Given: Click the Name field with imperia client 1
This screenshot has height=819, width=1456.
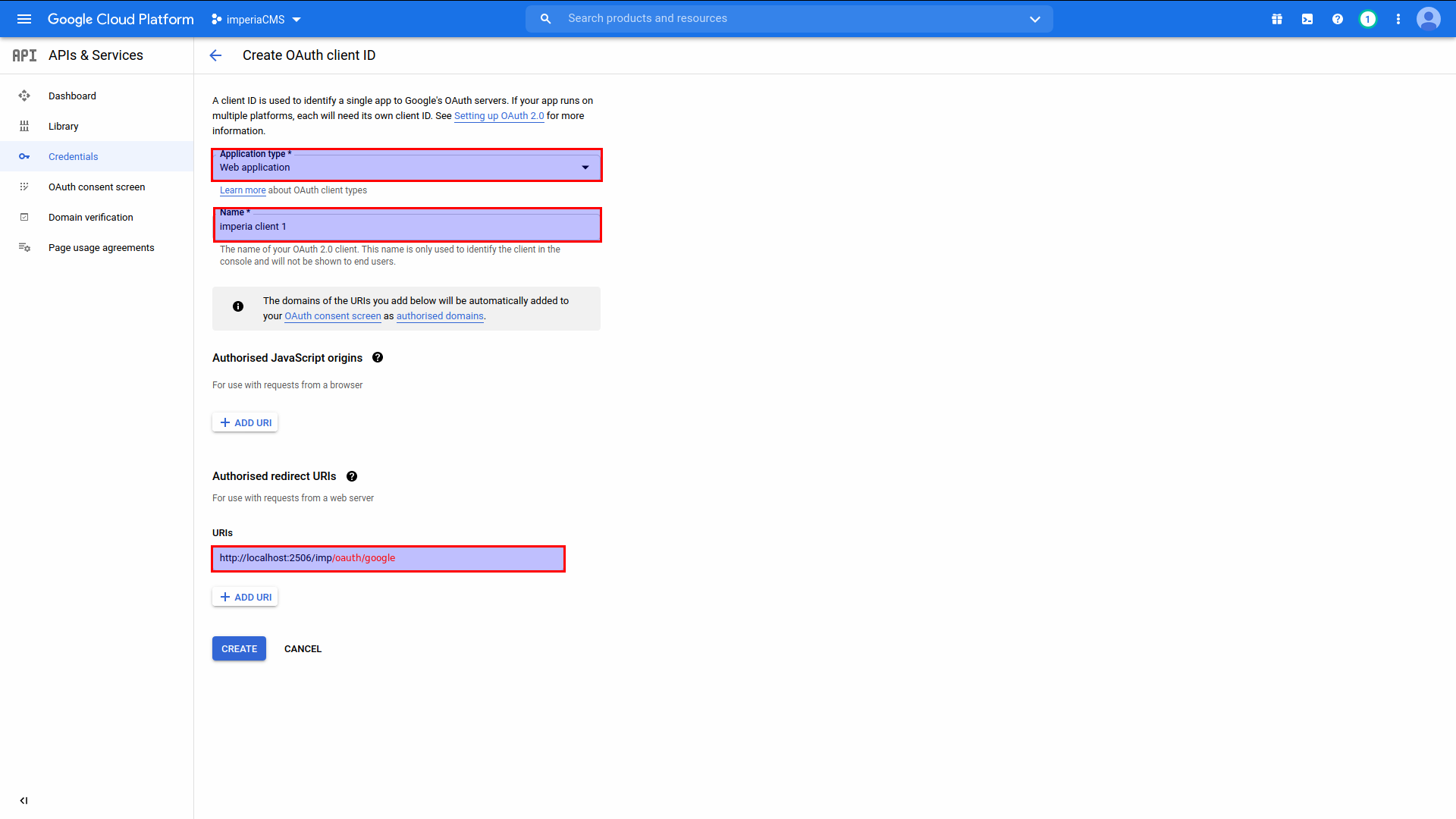Looking at the screenshot, I should pos(407,225).
